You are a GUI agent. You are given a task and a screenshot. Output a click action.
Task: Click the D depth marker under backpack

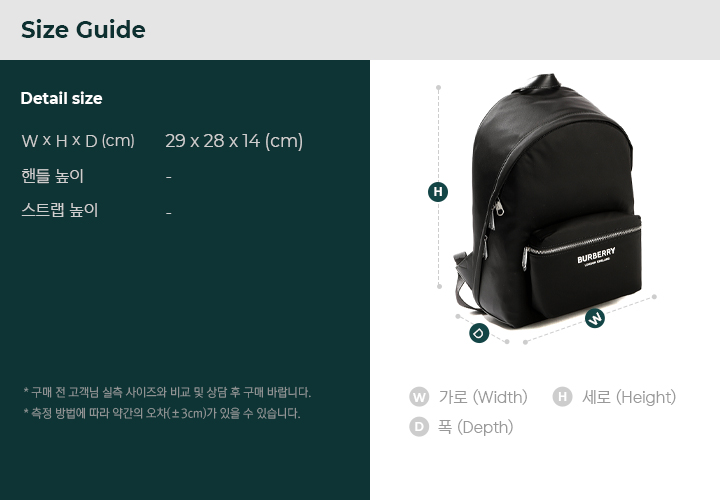(479, 333)
